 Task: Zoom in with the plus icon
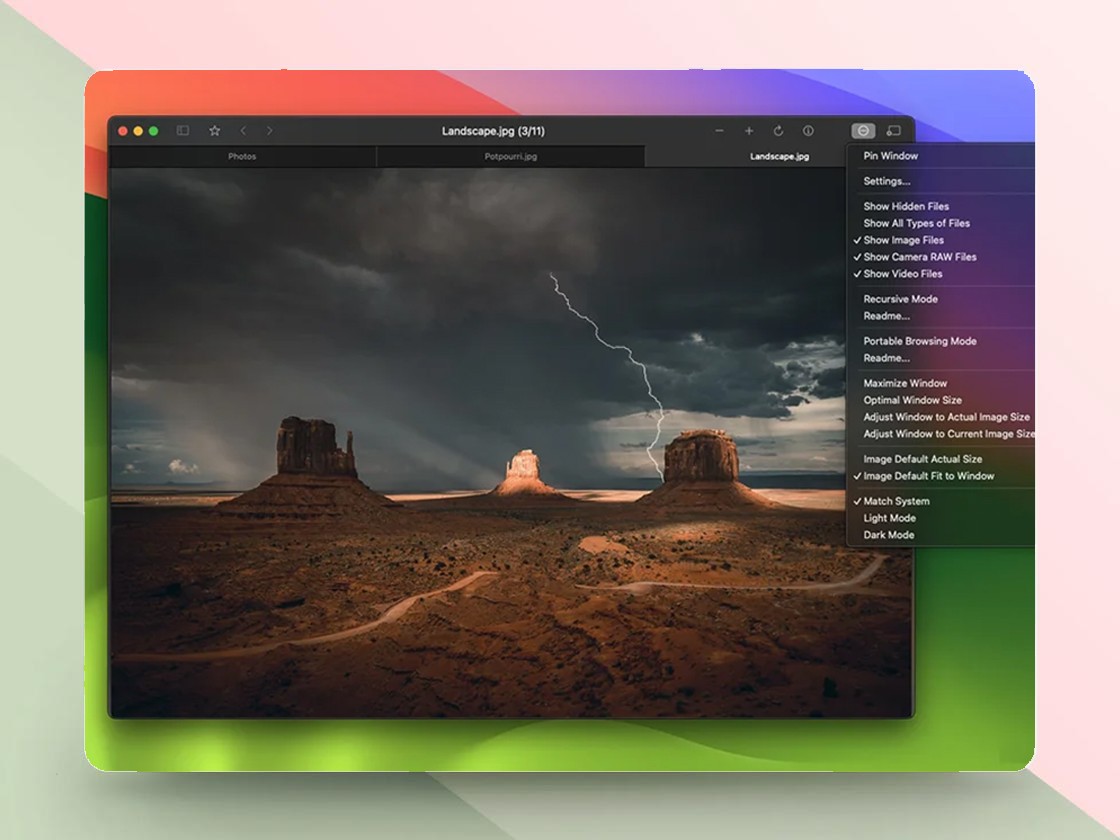(x=749, y=131)
